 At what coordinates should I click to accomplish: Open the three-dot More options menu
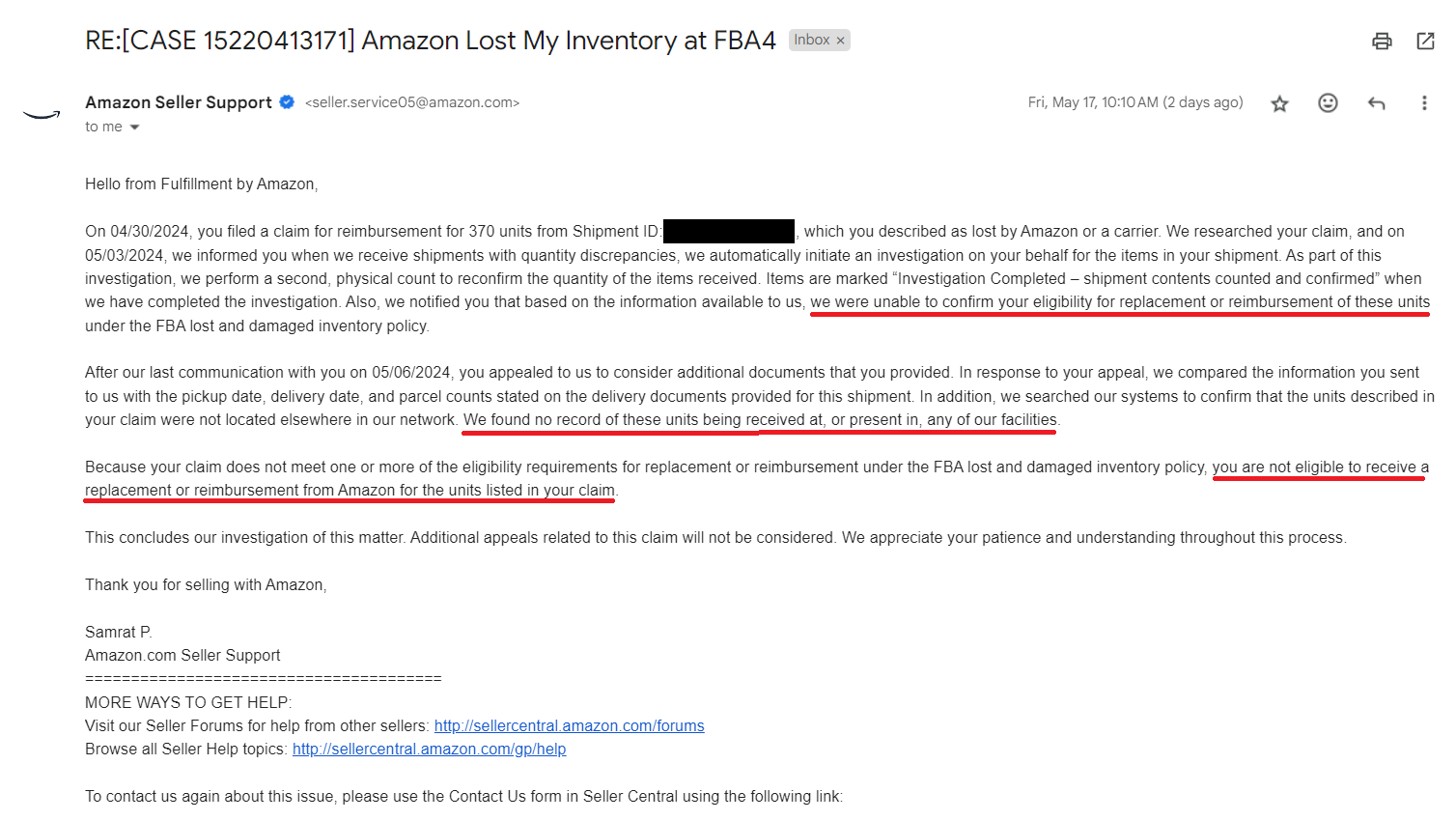point(1424,102)
